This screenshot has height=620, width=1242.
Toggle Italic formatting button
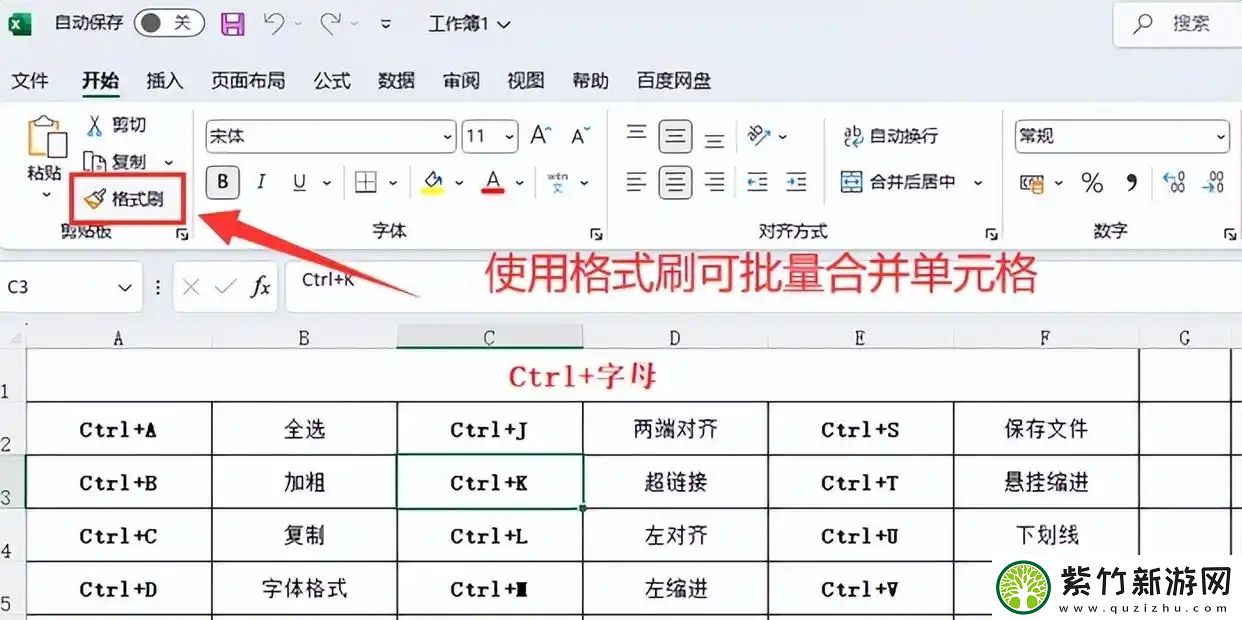261,182
